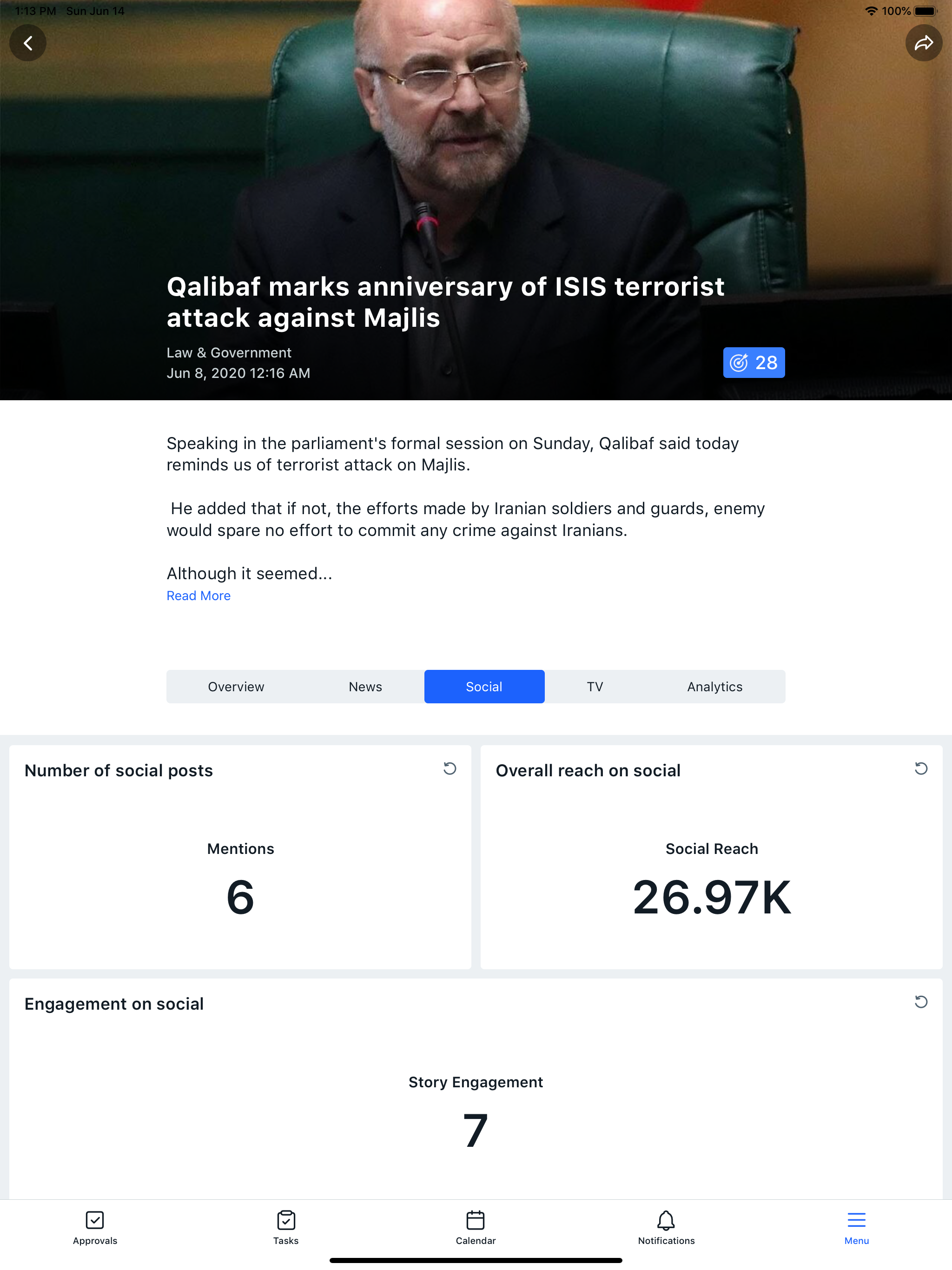The image size is (952, 1270).
Task: Switch to the Analytics tab
Action: [714, 686]
